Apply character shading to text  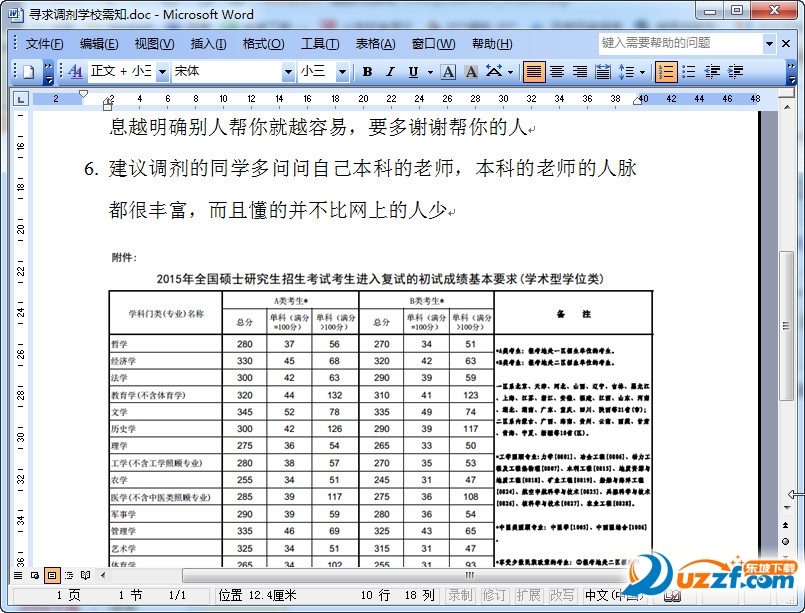click(x=470, y=74)
